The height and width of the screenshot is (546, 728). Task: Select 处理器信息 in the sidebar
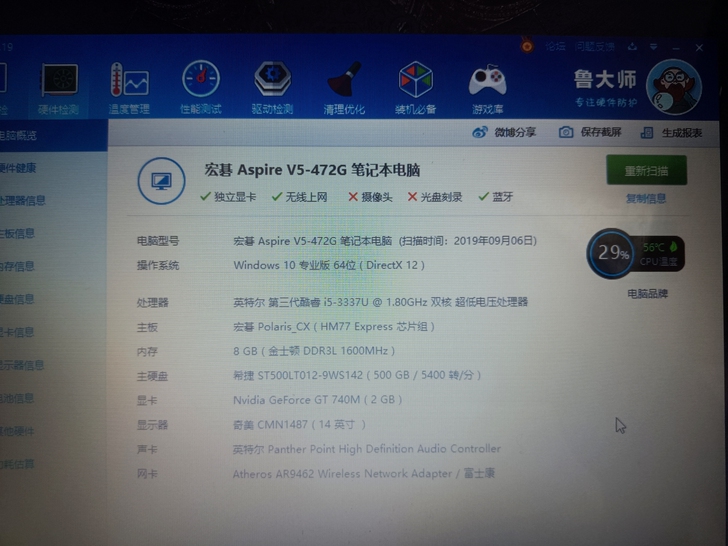click(22, 201)
